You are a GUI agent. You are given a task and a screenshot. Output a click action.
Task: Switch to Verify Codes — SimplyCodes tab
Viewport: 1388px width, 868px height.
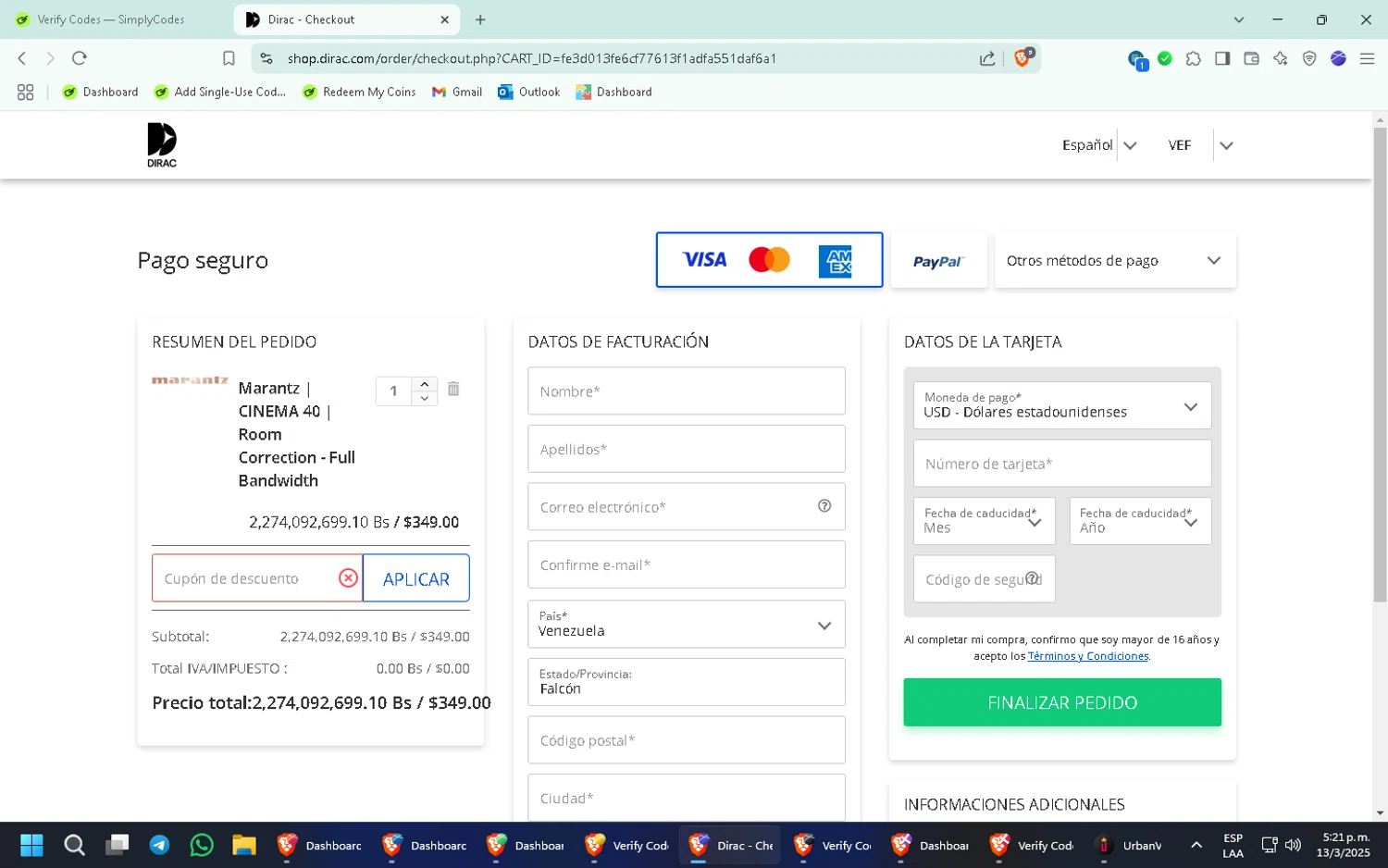(x=111, y=19)
